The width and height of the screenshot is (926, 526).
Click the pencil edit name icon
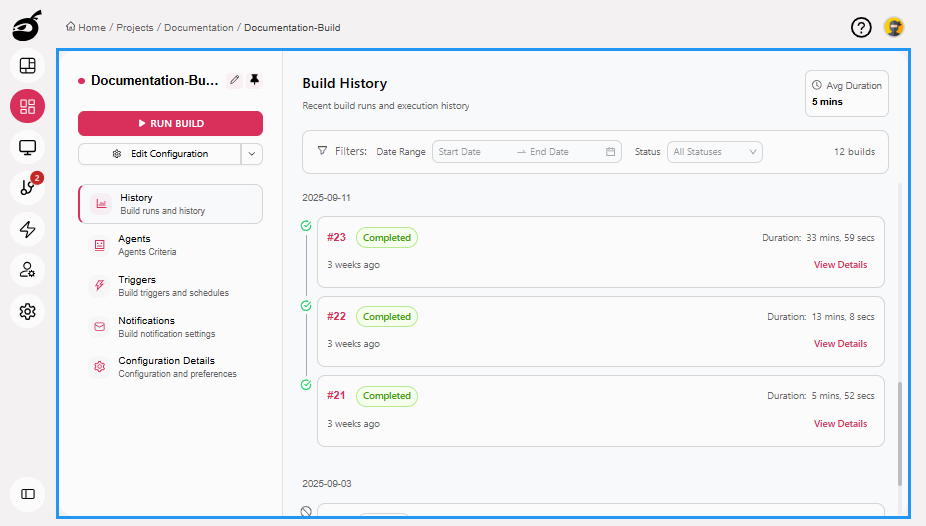tap(234, 80)
